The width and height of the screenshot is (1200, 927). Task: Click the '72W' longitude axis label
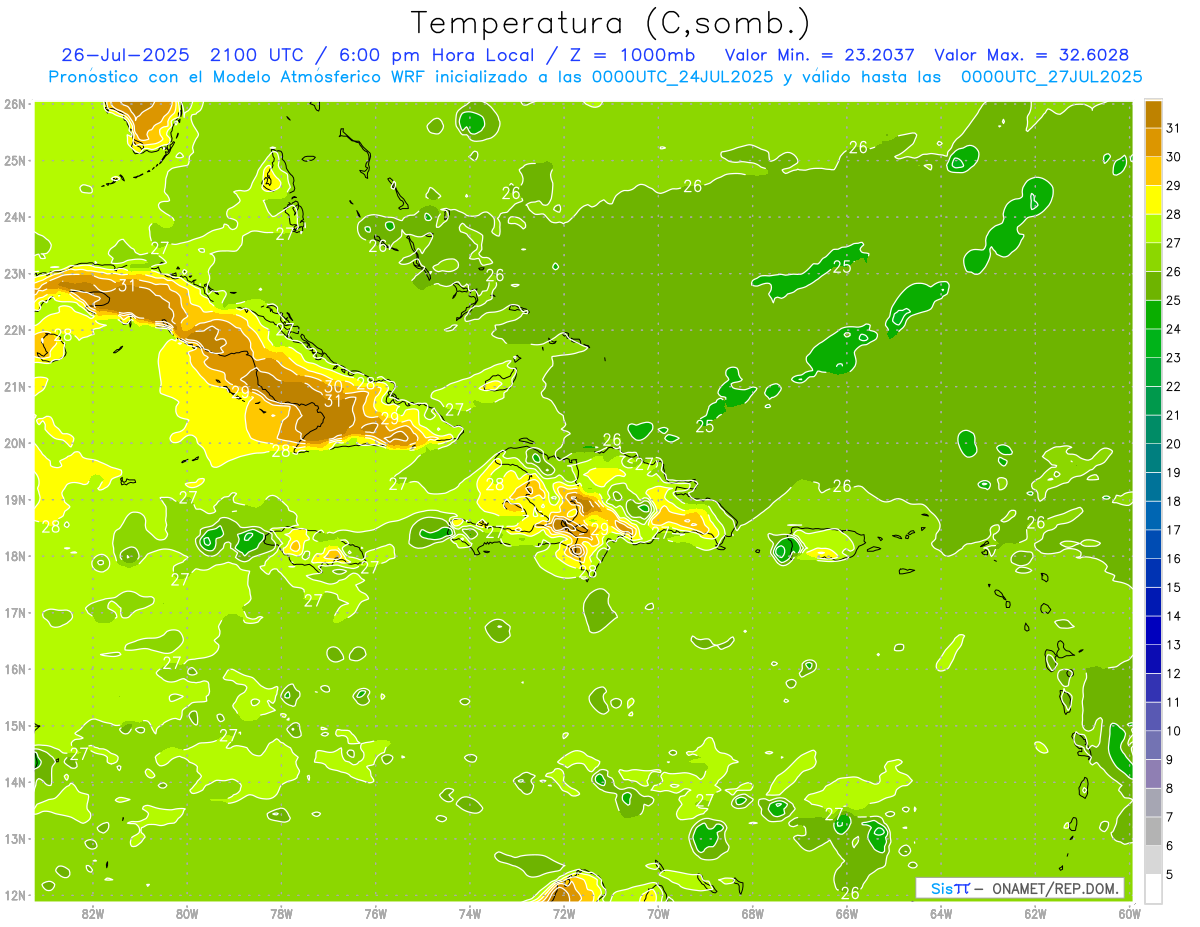(564, 913)
